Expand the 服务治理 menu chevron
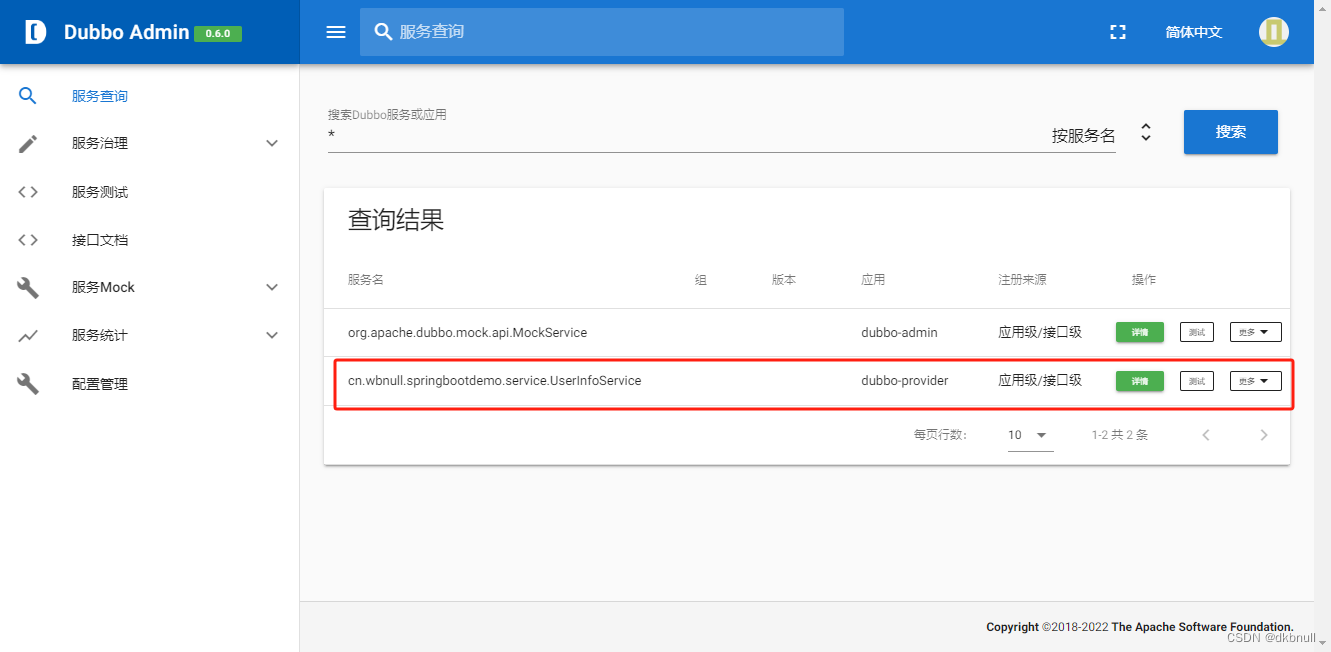1331x652 pixels. (272, 144)
